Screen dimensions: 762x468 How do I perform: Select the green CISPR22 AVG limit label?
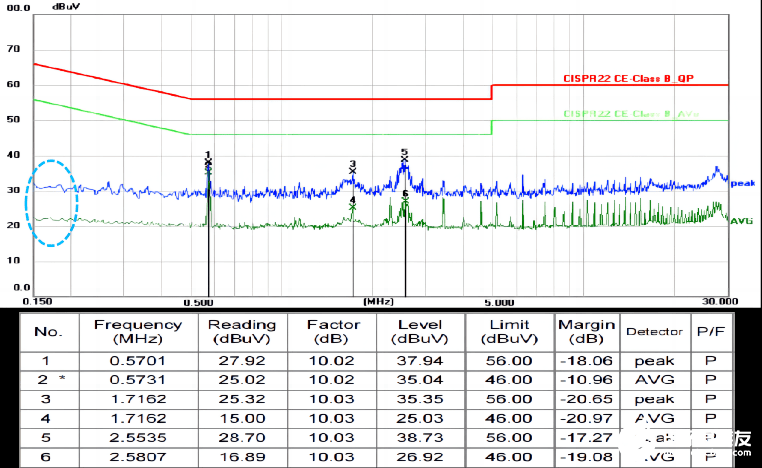pyautogui.click(x=630, y=115)
